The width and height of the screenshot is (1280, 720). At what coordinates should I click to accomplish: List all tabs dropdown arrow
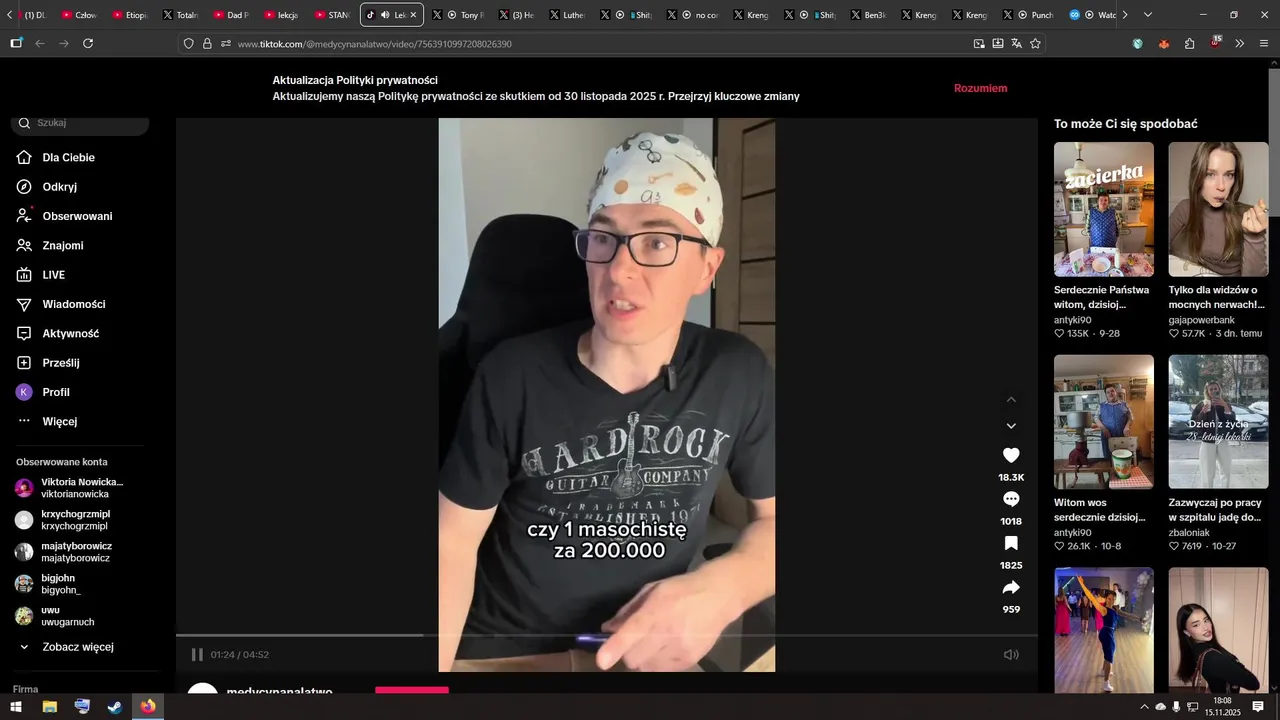pos(1148,15)
